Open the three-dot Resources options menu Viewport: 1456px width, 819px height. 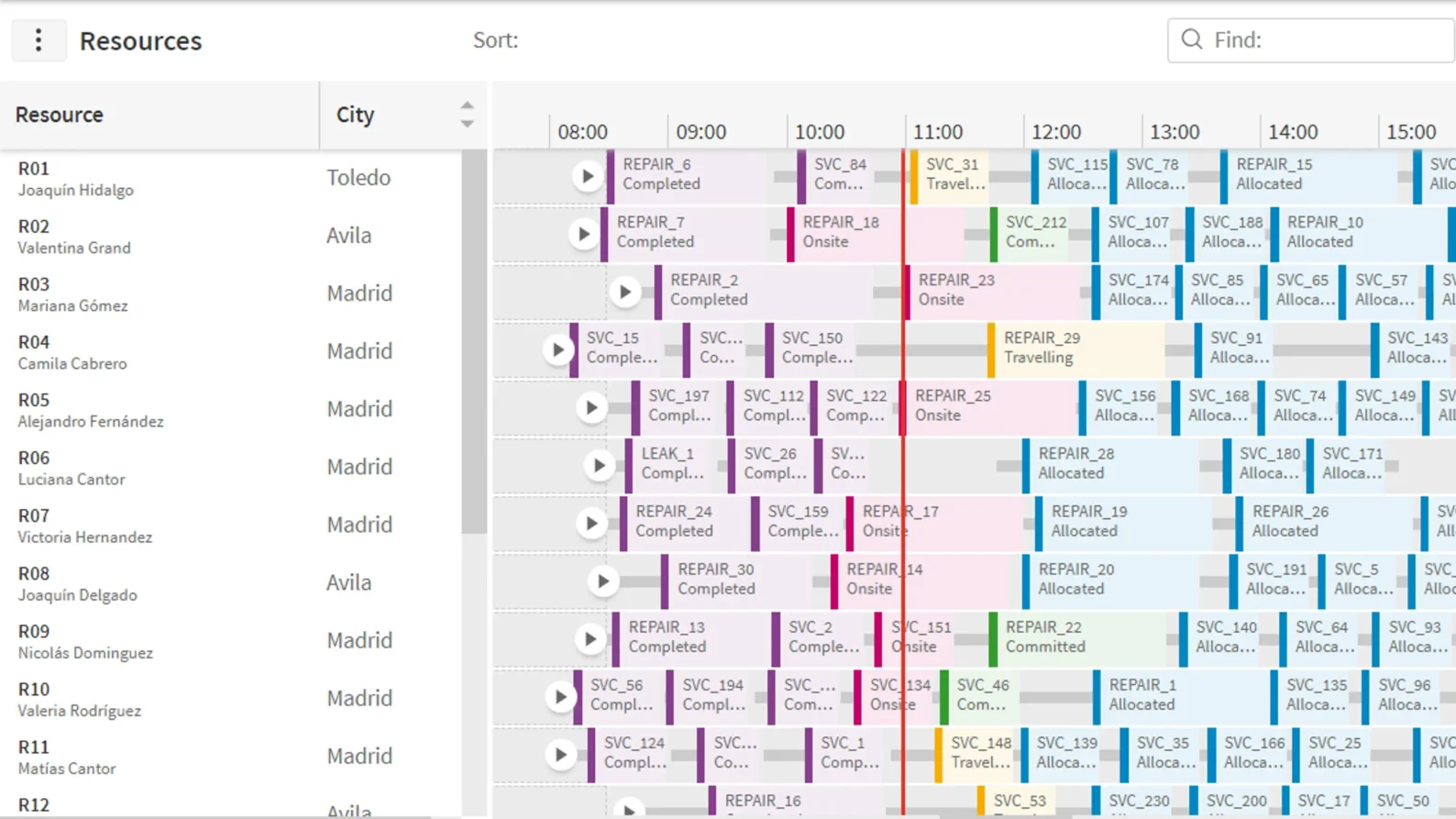tap(39, 40)
